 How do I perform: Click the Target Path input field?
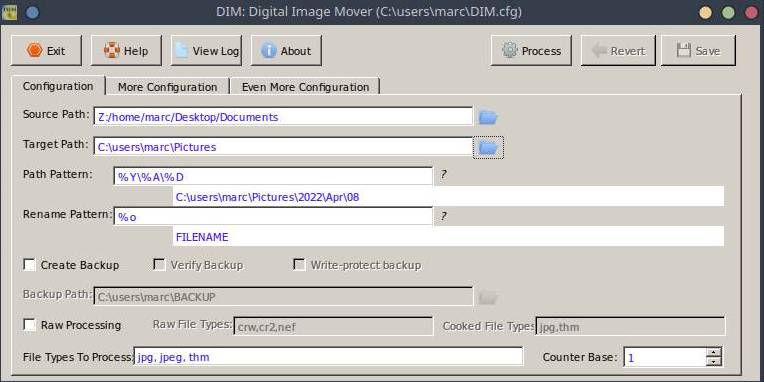(283, 147)
